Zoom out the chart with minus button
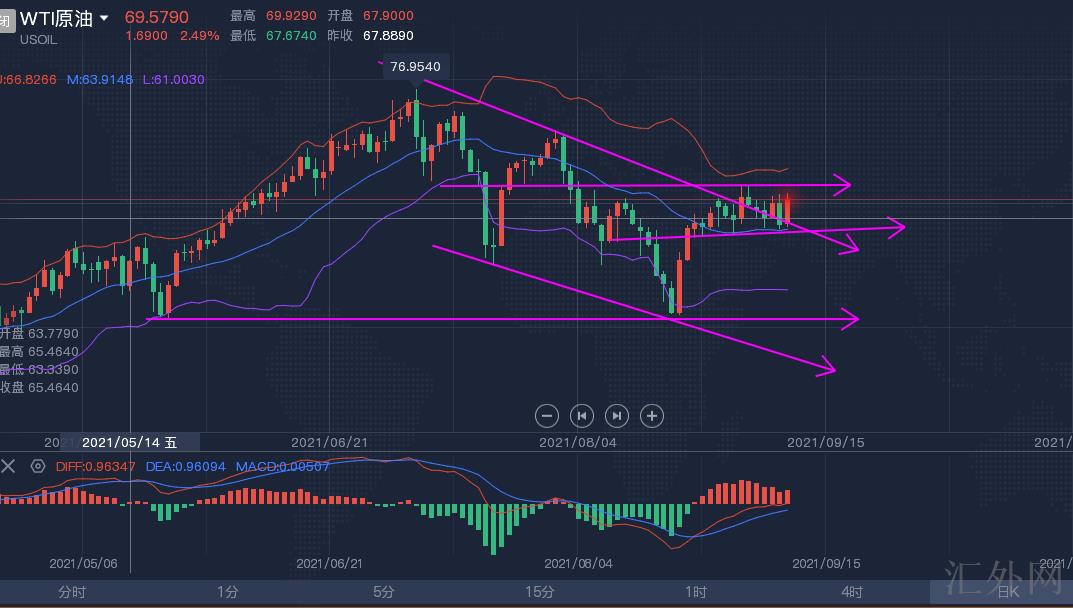The image size is (1073, 608). [x=547, y=415]
